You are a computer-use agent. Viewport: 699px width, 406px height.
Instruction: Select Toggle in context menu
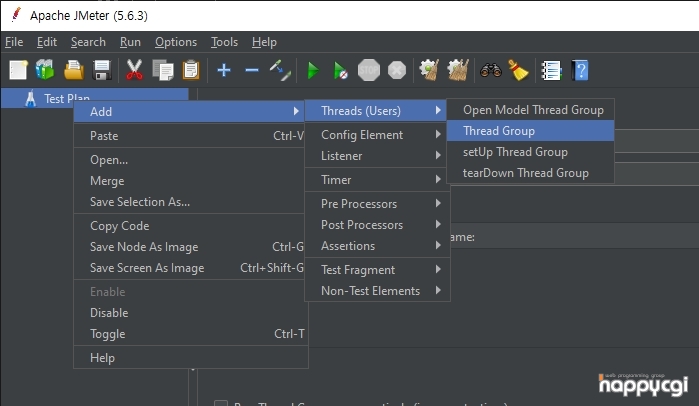(189, 333)
